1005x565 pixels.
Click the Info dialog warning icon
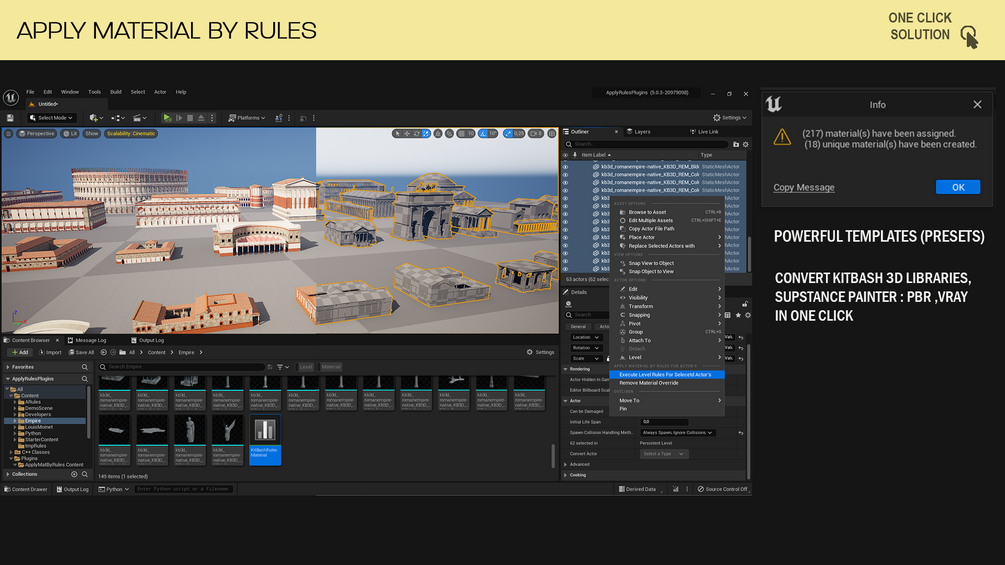pyautogui.click(x=782, y=136)
